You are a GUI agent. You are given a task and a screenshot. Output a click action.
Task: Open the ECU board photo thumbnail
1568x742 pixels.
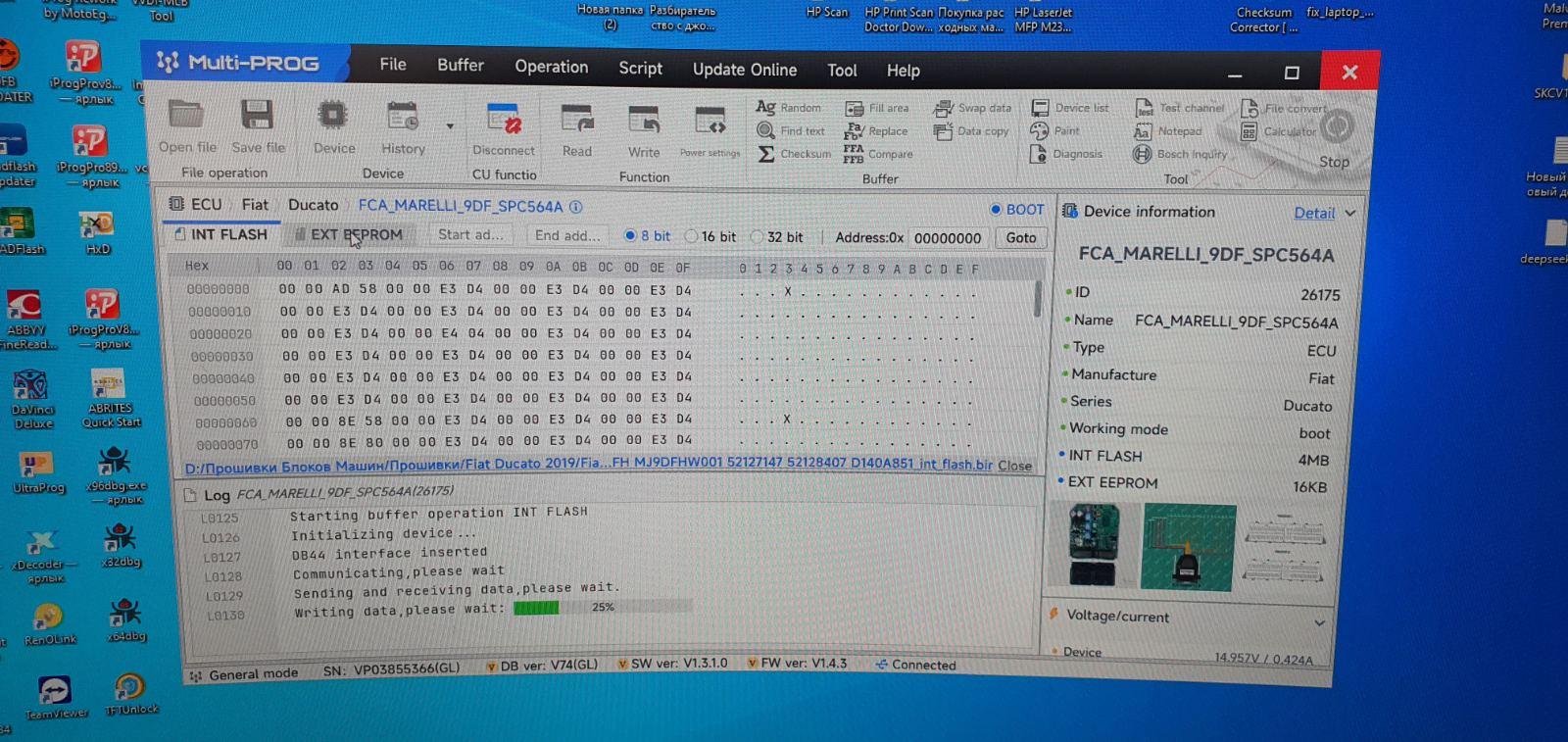pyautogui.click(x=1095, y=545)
